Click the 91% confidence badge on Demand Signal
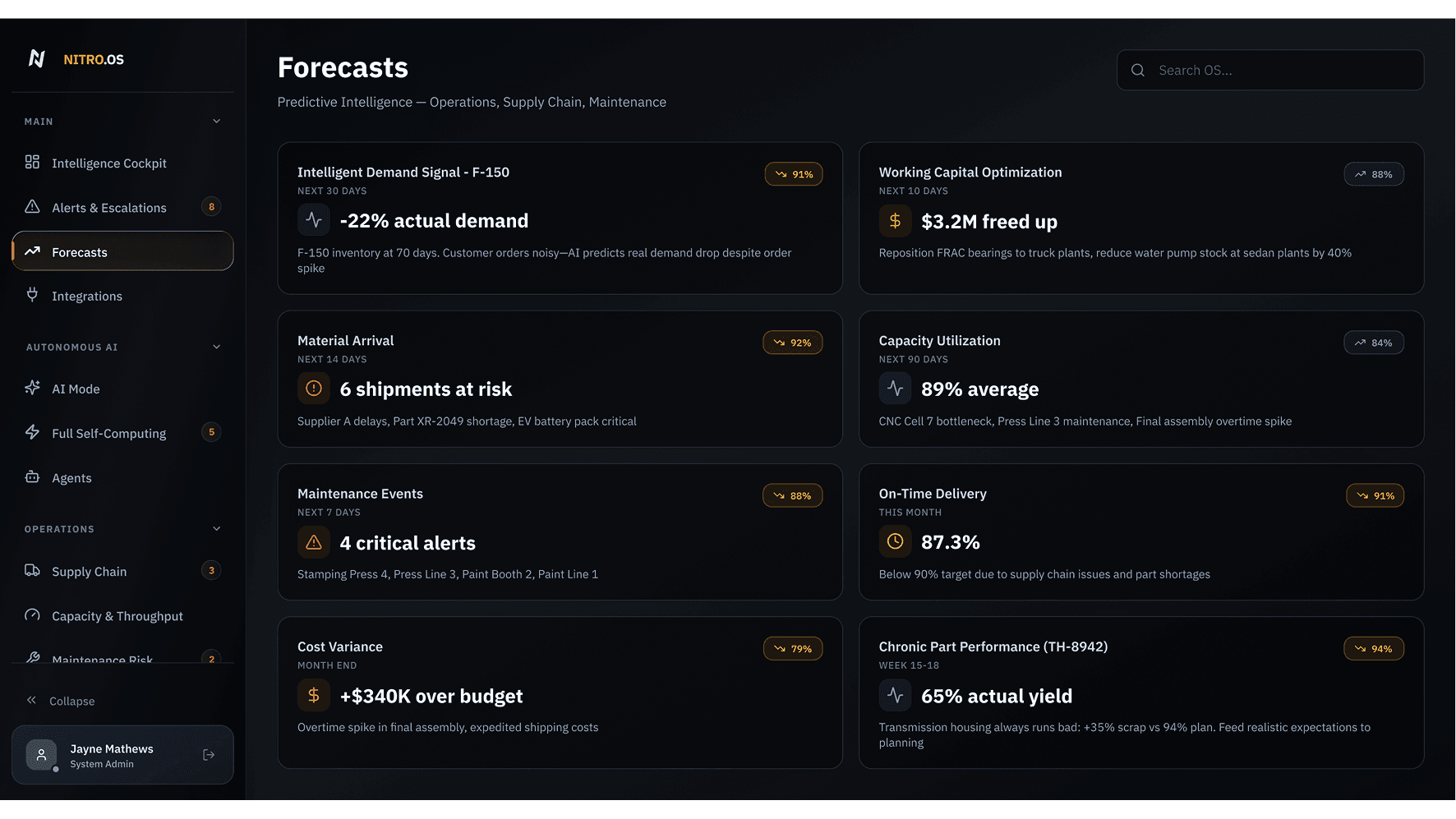1456x819 pixels. [794, 174]
